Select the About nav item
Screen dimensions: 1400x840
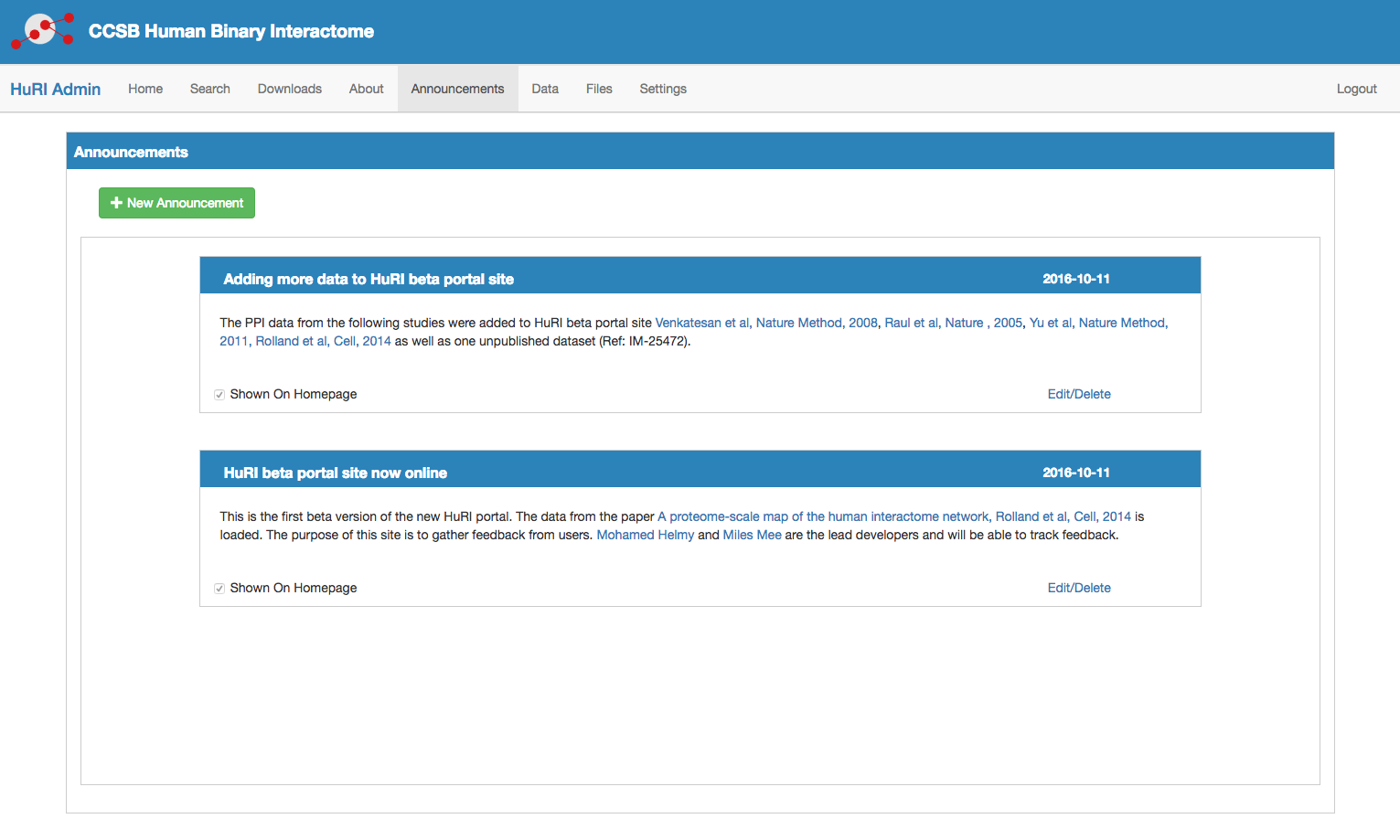click(x=366, y=89)
